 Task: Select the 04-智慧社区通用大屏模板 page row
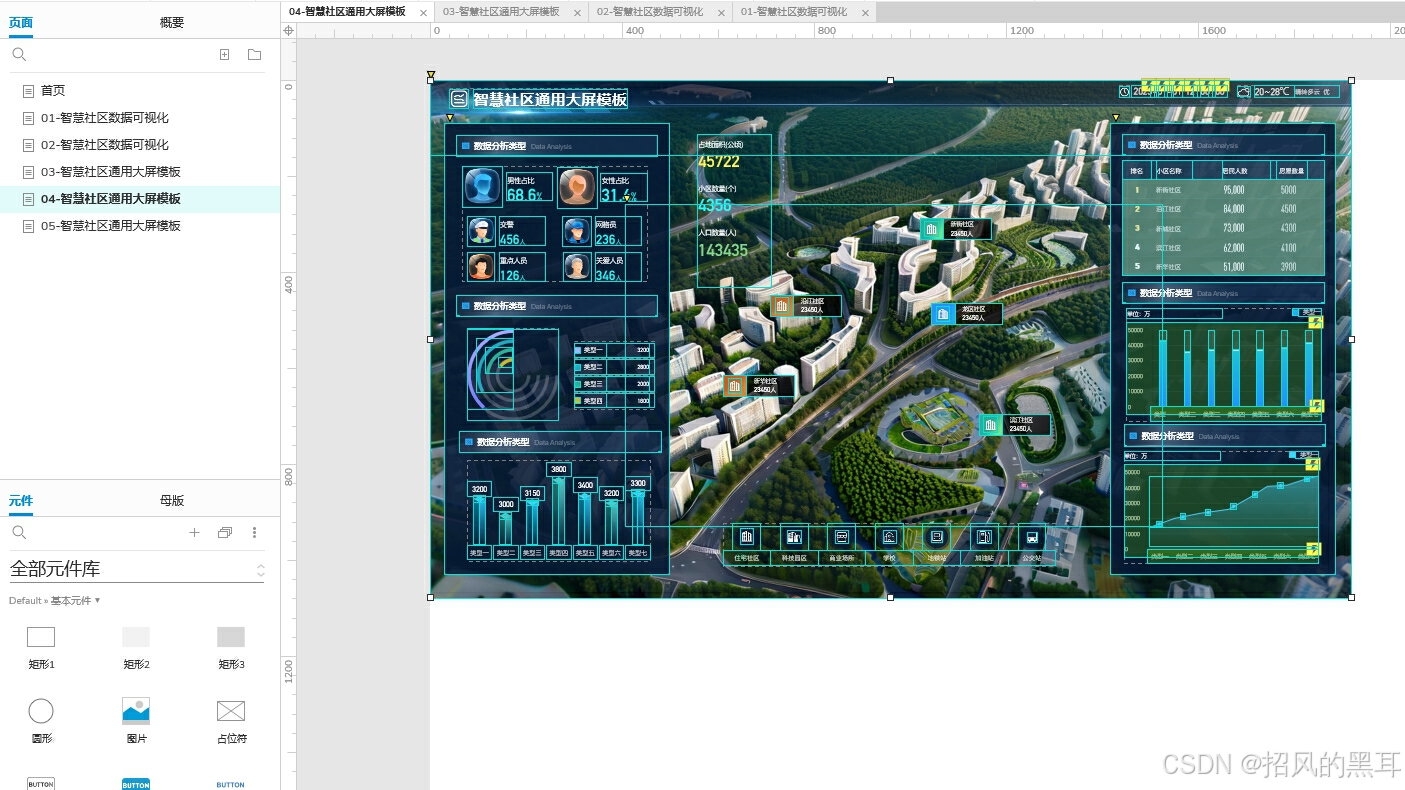140,198
